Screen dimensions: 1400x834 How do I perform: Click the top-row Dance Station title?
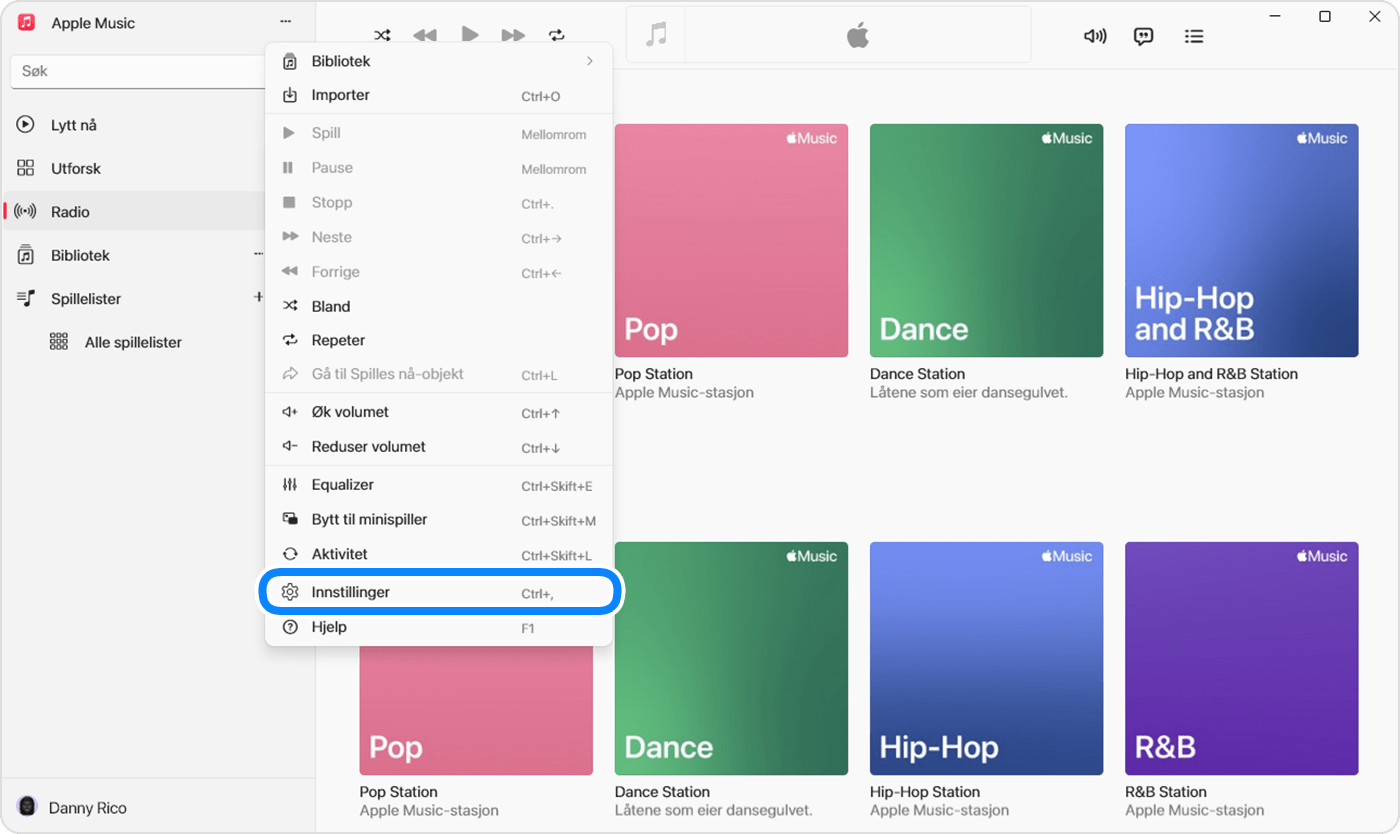917,374
